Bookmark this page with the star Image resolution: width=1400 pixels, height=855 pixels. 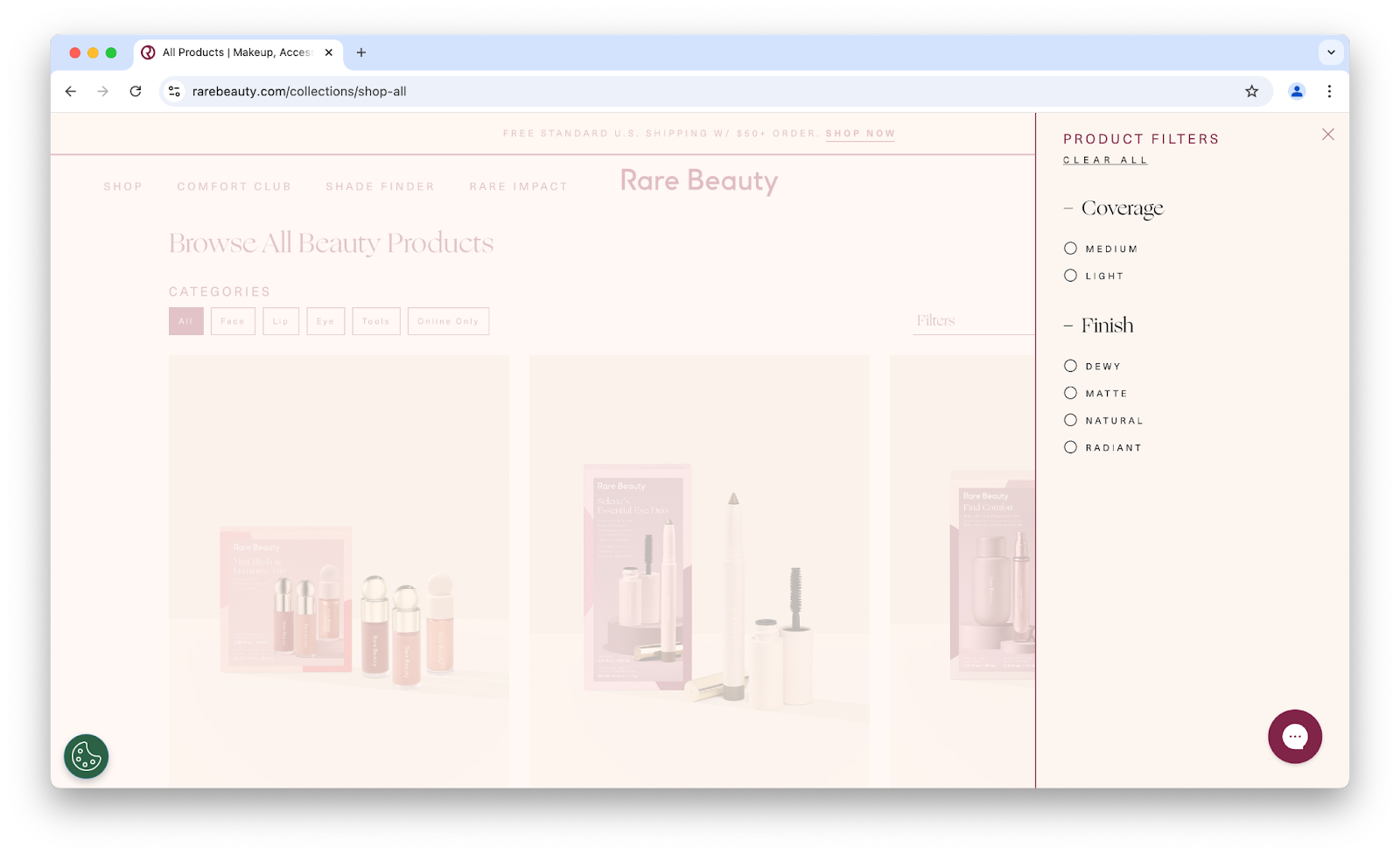(1251, 91)
